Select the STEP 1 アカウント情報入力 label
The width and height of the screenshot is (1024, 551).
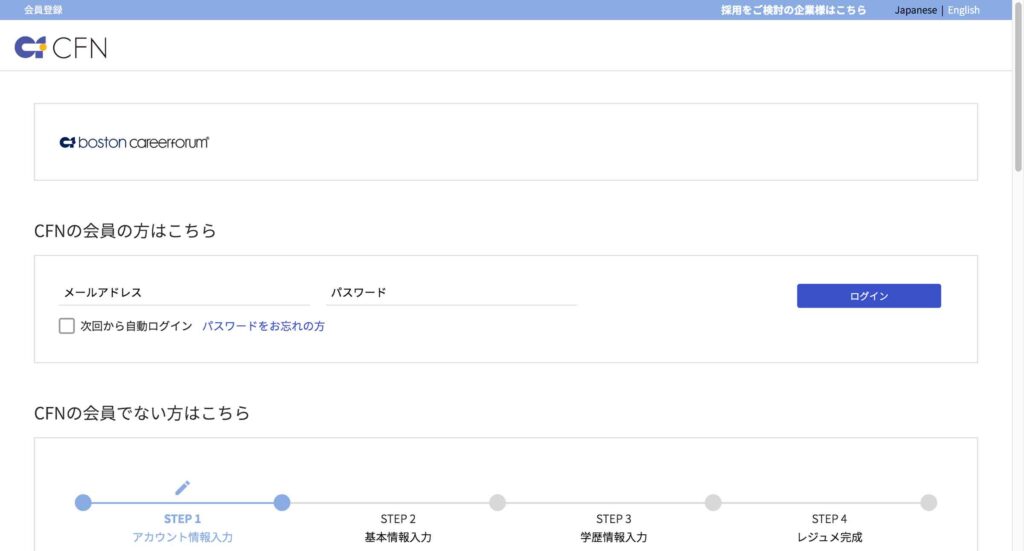point(182,528)
